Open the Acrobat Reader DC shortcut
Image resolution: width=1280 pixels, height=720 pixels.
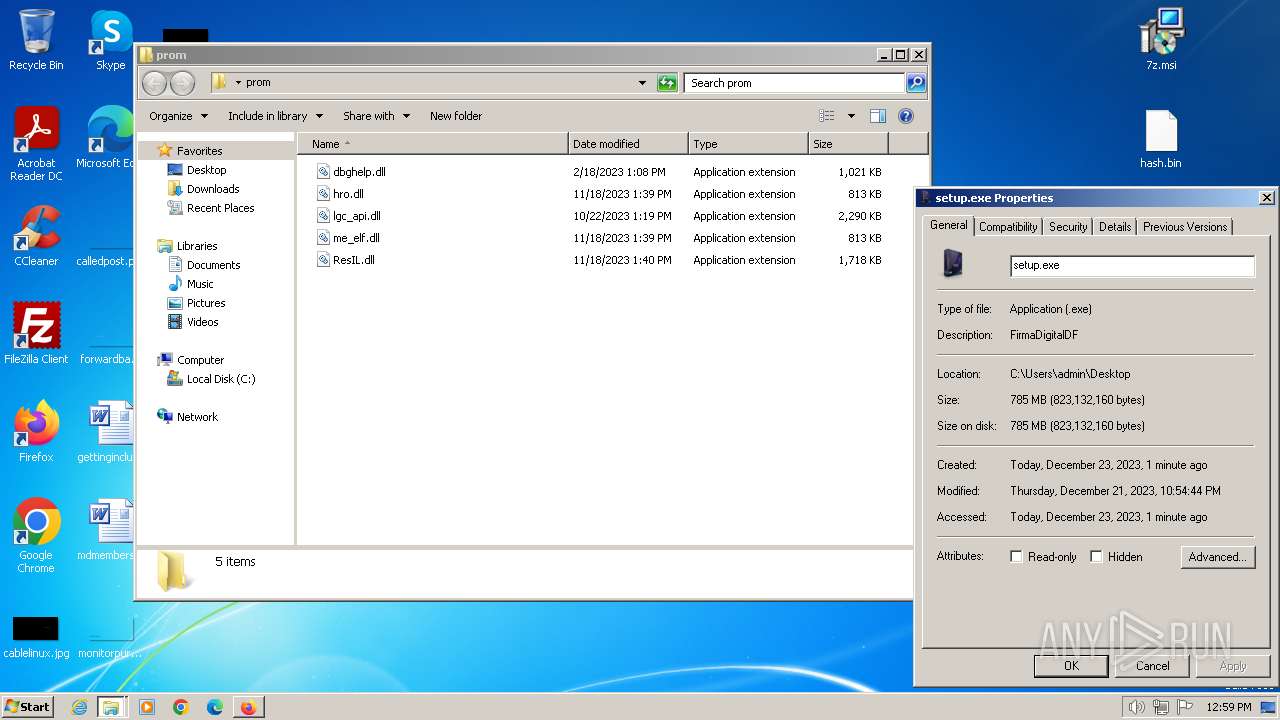point(36,143)
